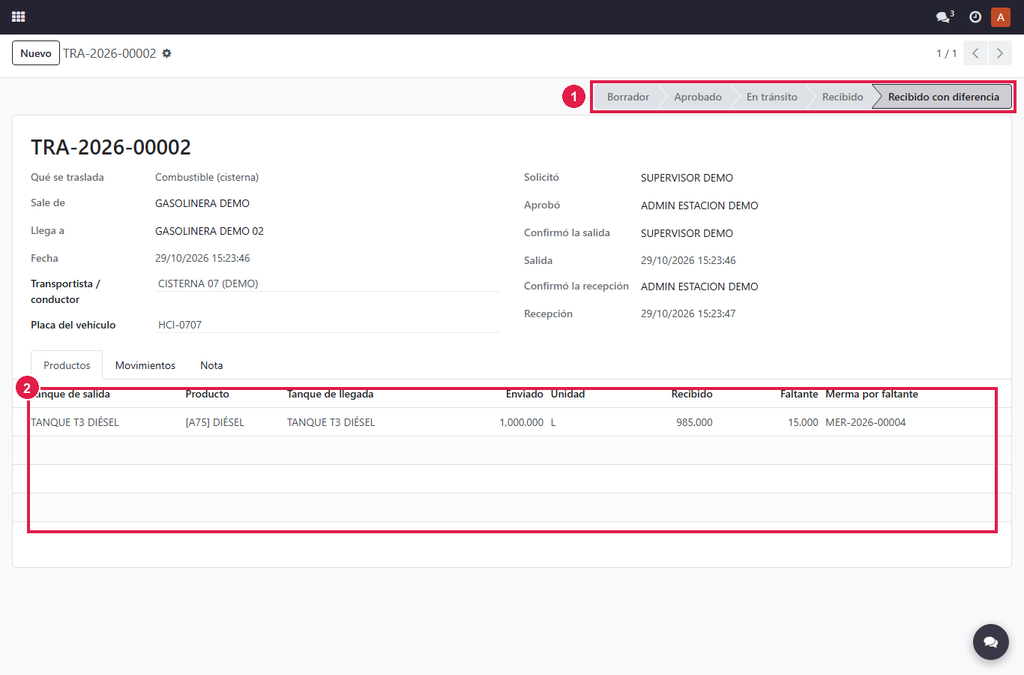Open the GASOLINERA DEMO origin station link
The width and height of the screenshot is (1024, 675).
coord(202,204)
